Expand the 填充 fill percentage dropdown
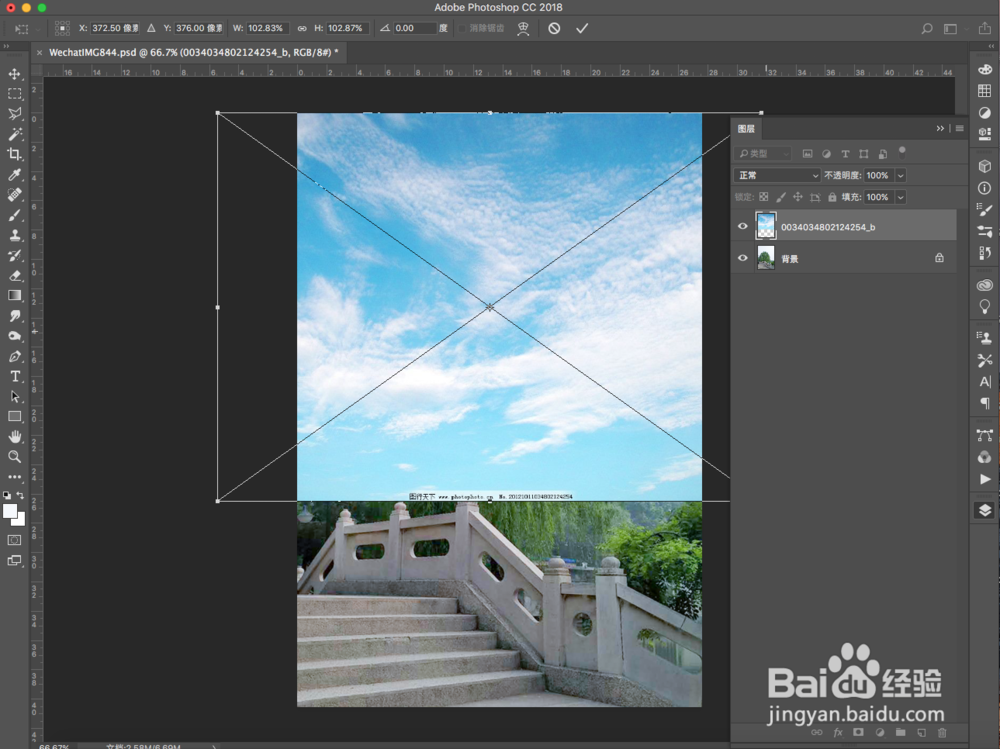1000x749 pixels. pos(899,197)
